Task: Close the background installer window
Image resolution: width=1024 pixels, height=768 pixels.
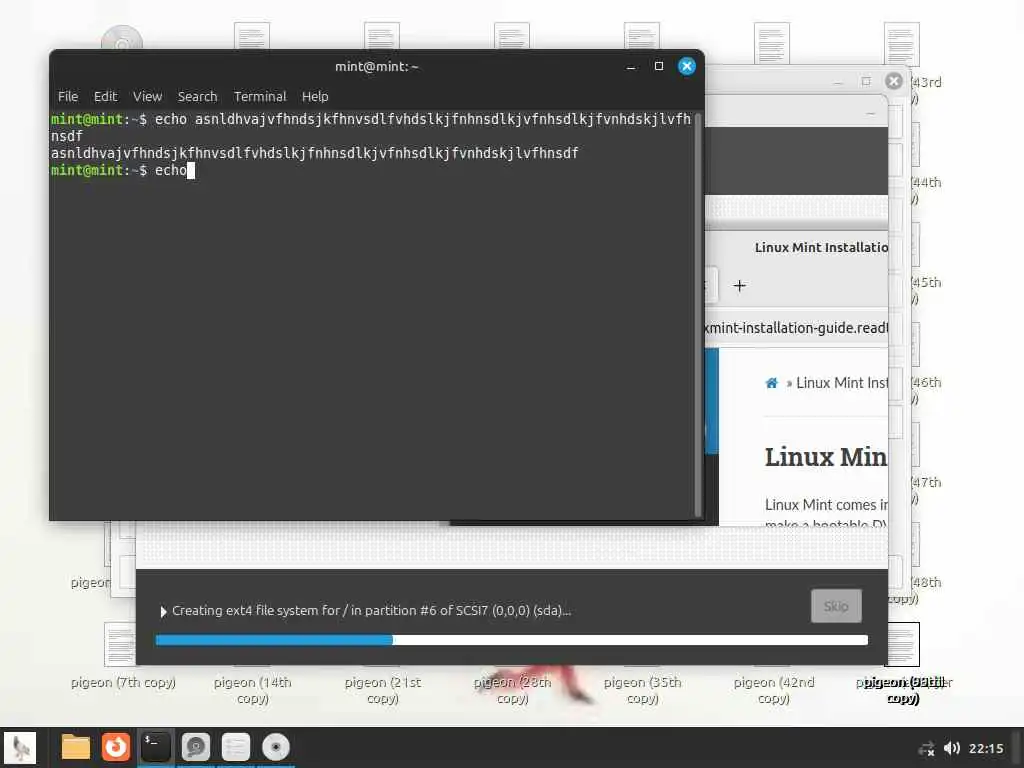Action: click(894, 81)
